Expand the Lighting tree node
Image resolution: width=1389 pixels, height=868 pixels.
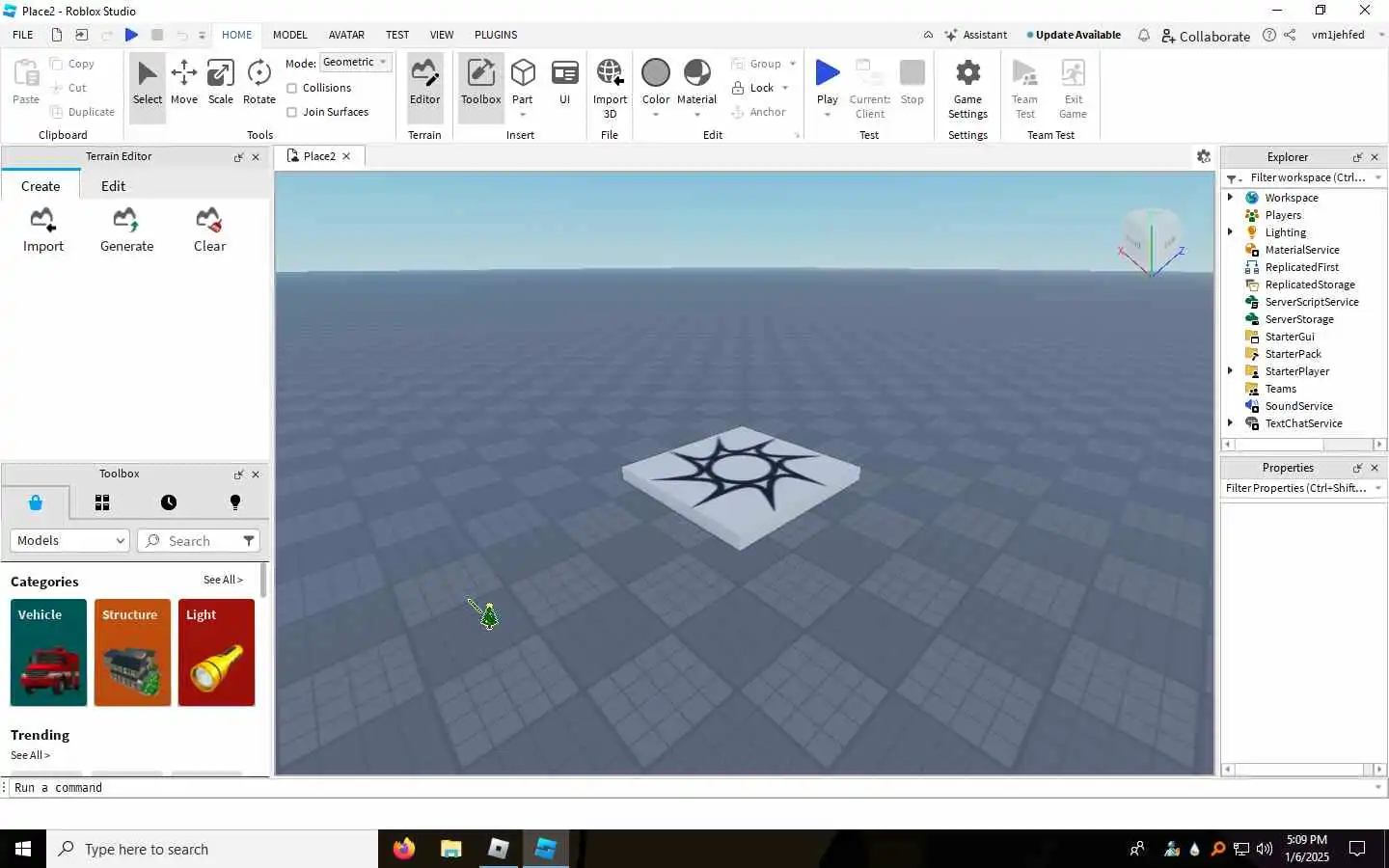pos(1230,232)
